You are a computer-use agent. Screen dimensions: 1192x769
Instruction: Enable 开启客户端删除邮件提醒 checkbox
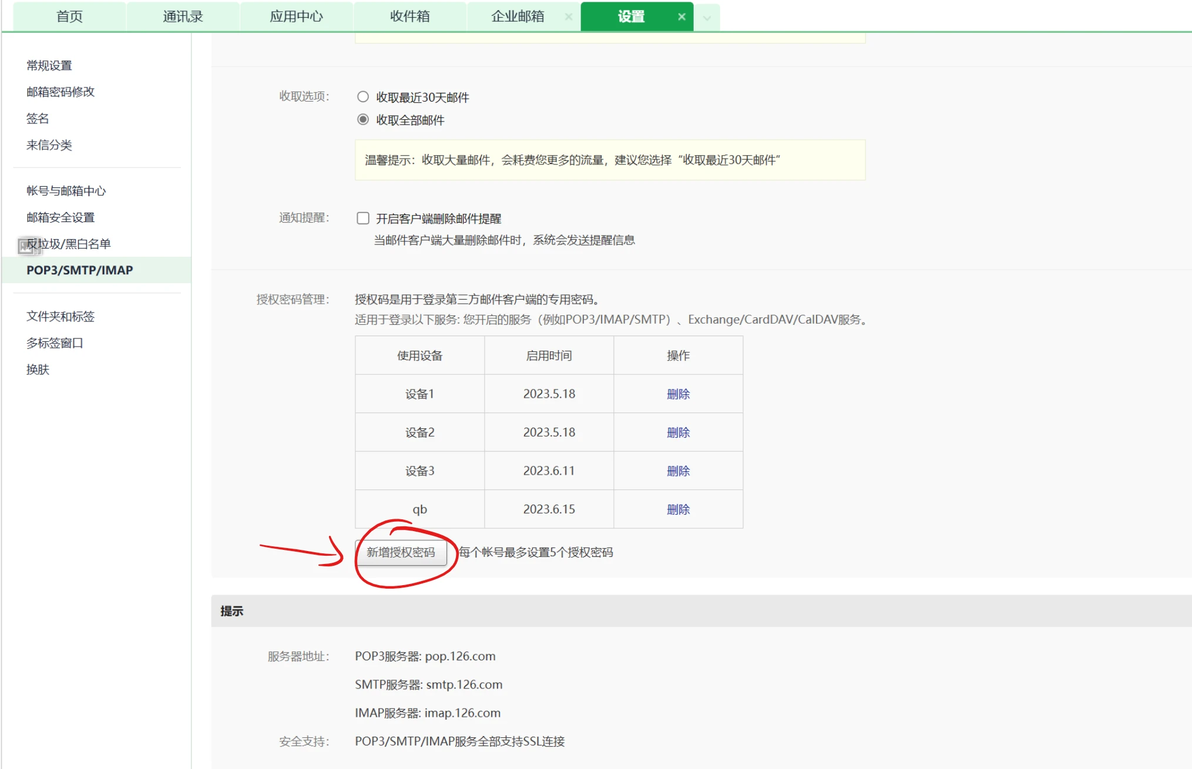[x=363, y=219]
